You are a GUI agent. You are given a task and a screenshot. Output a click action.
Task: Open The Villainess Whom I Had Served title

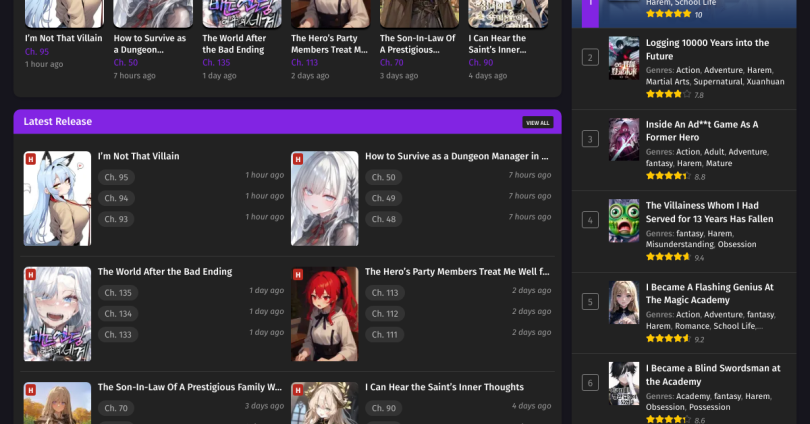pos(709,212)
